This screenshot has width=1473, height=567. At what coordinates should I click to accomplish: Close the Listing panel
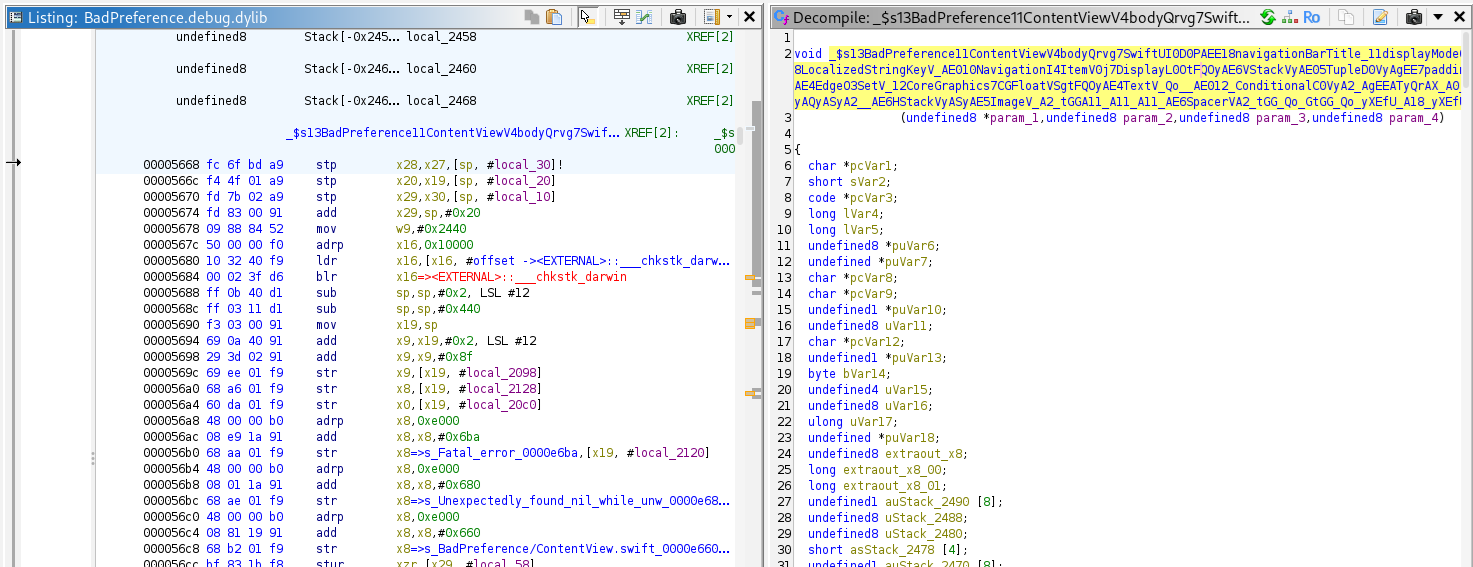[750, 17]
